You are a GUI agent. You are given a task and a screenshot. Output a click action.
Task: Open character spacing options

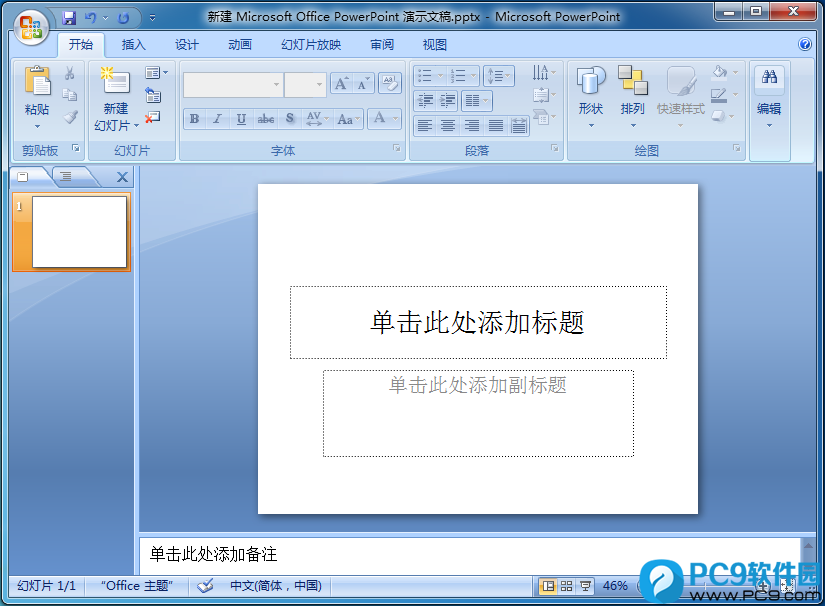(x=317, y=119)
